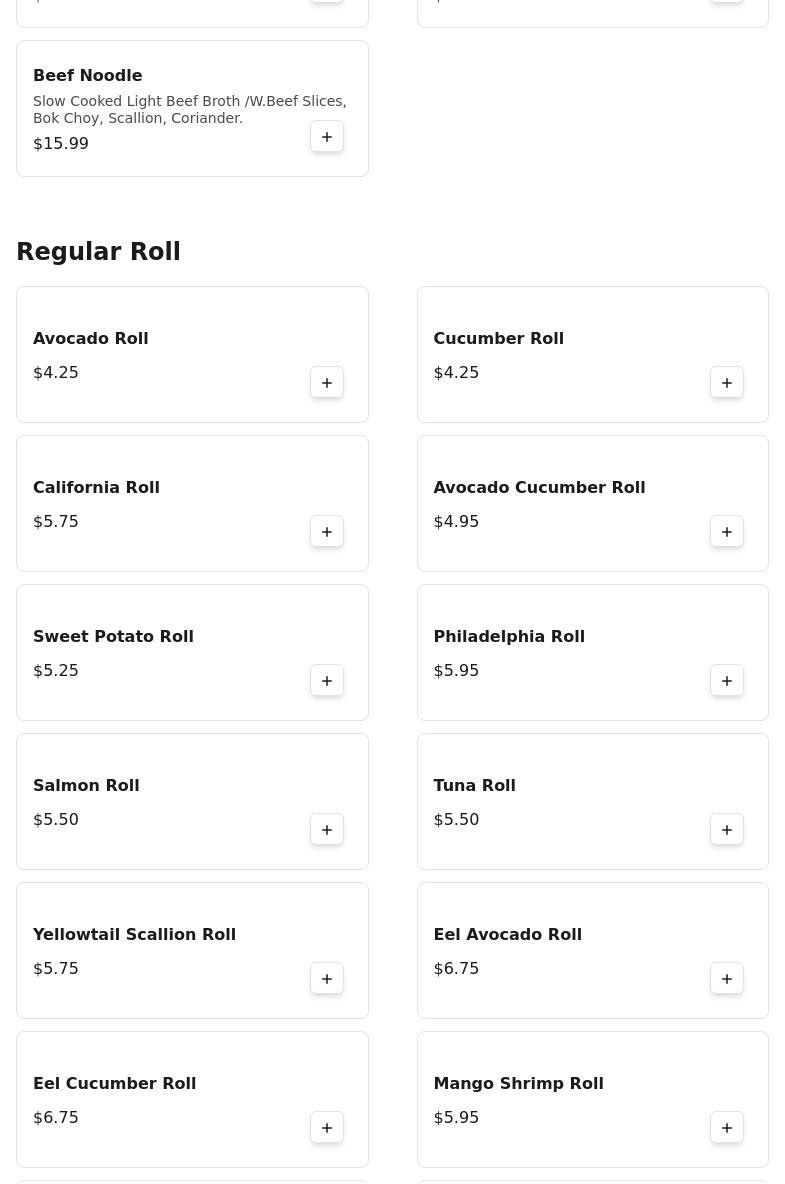
Task: Click the Mango Shrimp Roll name
Action: pos(518,1084)
